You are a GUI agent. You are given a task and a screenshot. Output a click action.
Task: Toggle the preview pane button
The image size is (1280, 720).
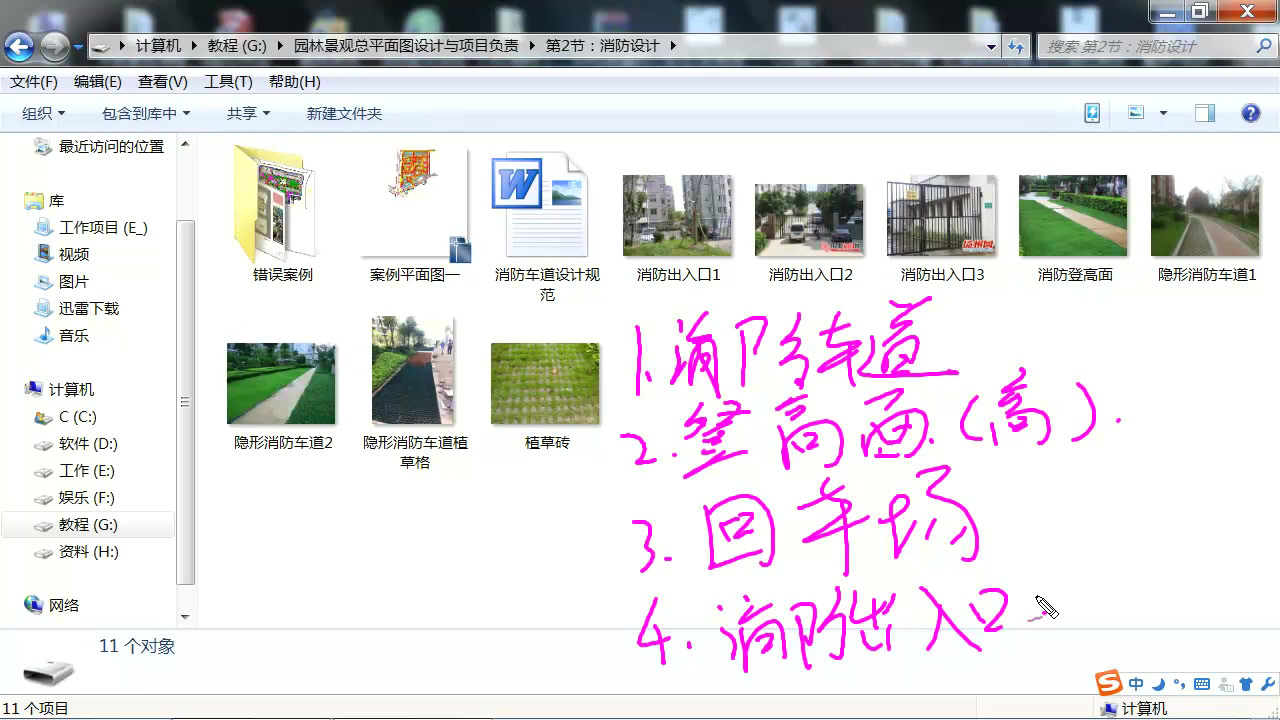click(x=1204, y=113)
